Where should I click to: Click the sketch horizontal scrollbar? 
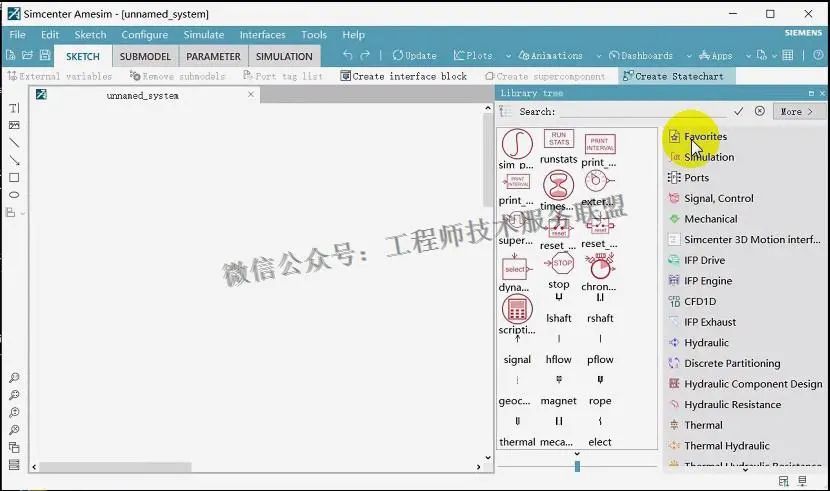(115, 467)
